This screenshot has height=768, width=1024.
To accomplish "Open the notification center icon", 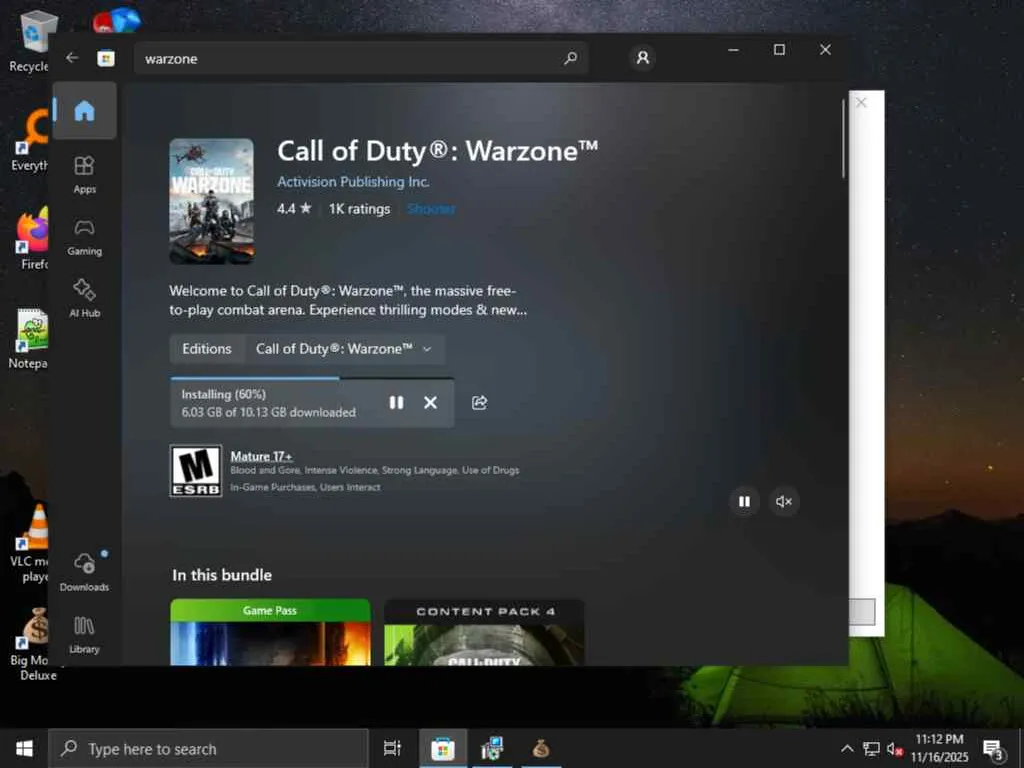I will (x=993, y=749).
